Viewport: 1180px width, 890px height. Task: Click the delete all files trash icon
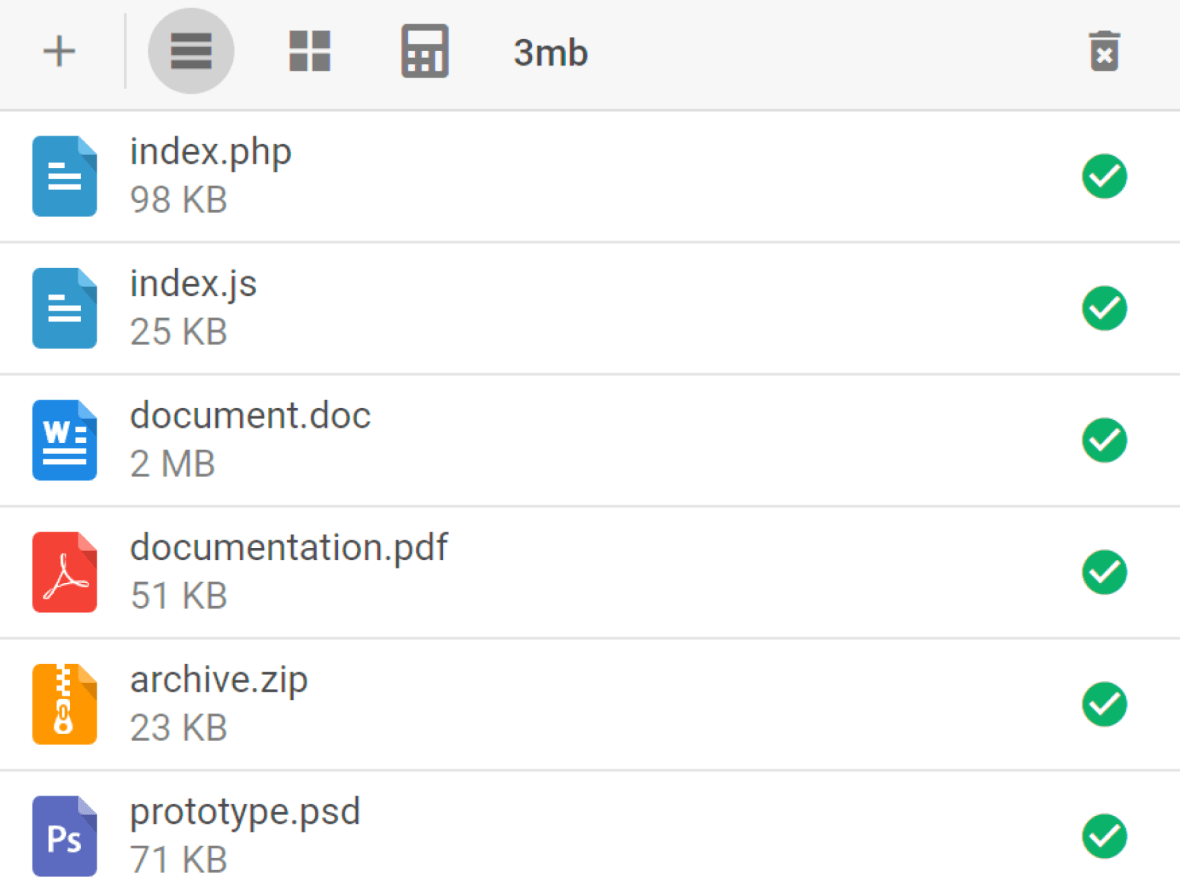pos(1103,51)
